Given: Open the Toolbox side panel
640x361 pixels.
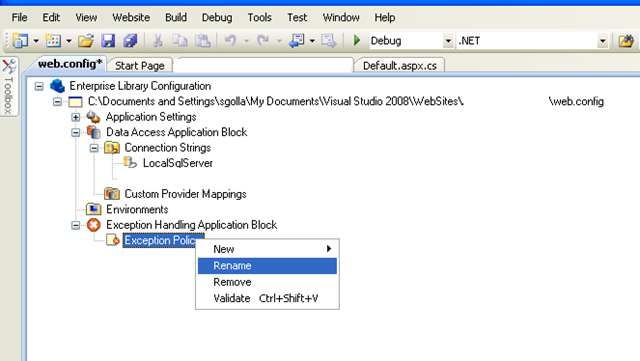Looking at the screenshot, I should [9, 87].
